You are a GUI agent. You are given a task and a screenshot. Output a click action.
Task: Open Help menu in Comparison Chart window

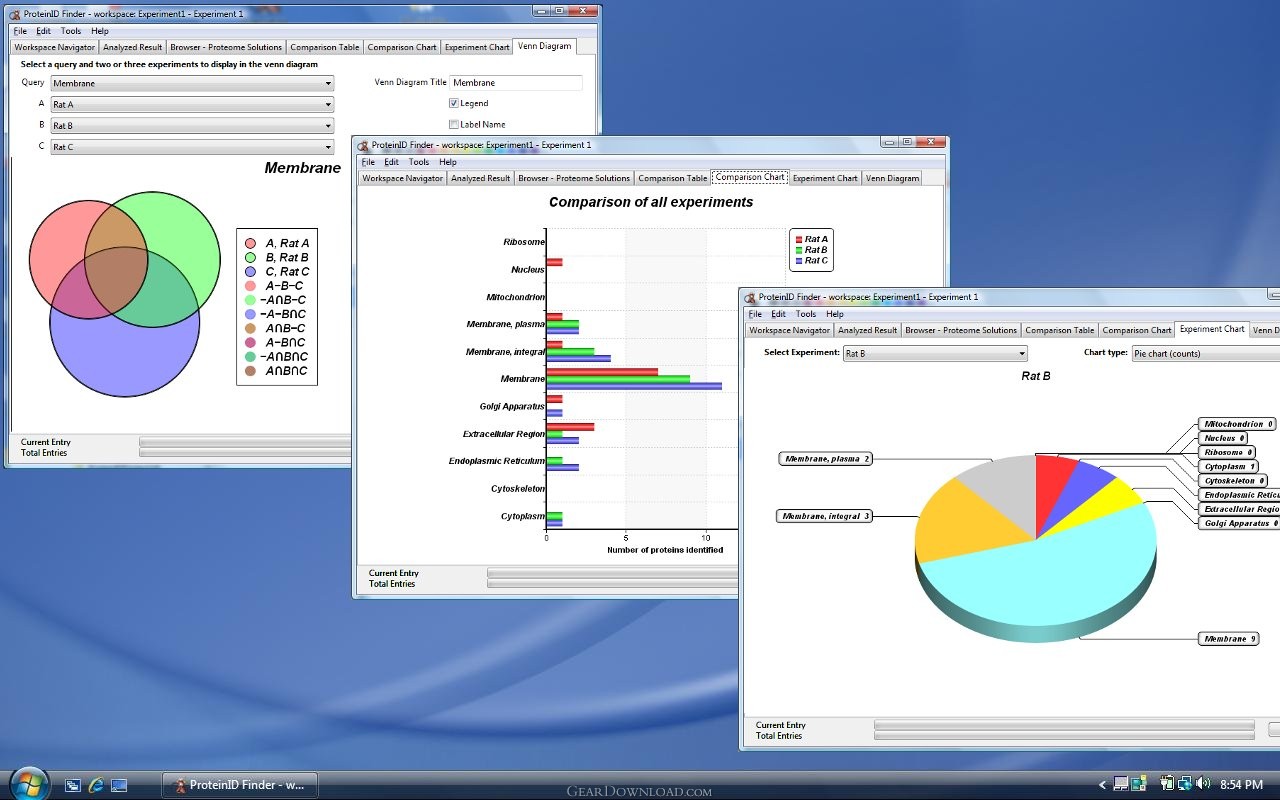pos(448,162)
